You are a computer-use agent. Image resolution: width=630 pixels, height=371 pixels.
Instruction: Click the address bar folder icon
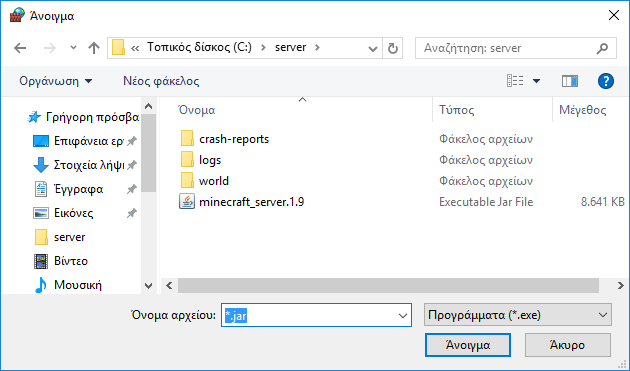pos(118,47)
